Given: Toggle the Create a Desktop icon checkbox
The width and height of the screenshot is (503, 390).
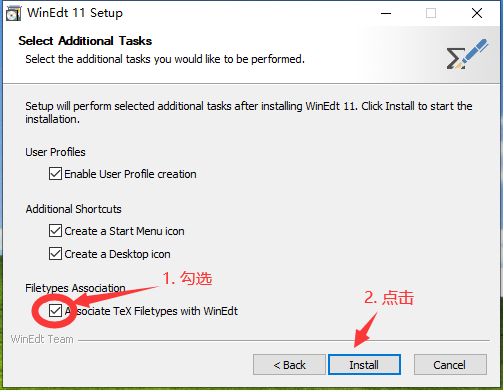Looking at the screenshot, I should point(55,254).
